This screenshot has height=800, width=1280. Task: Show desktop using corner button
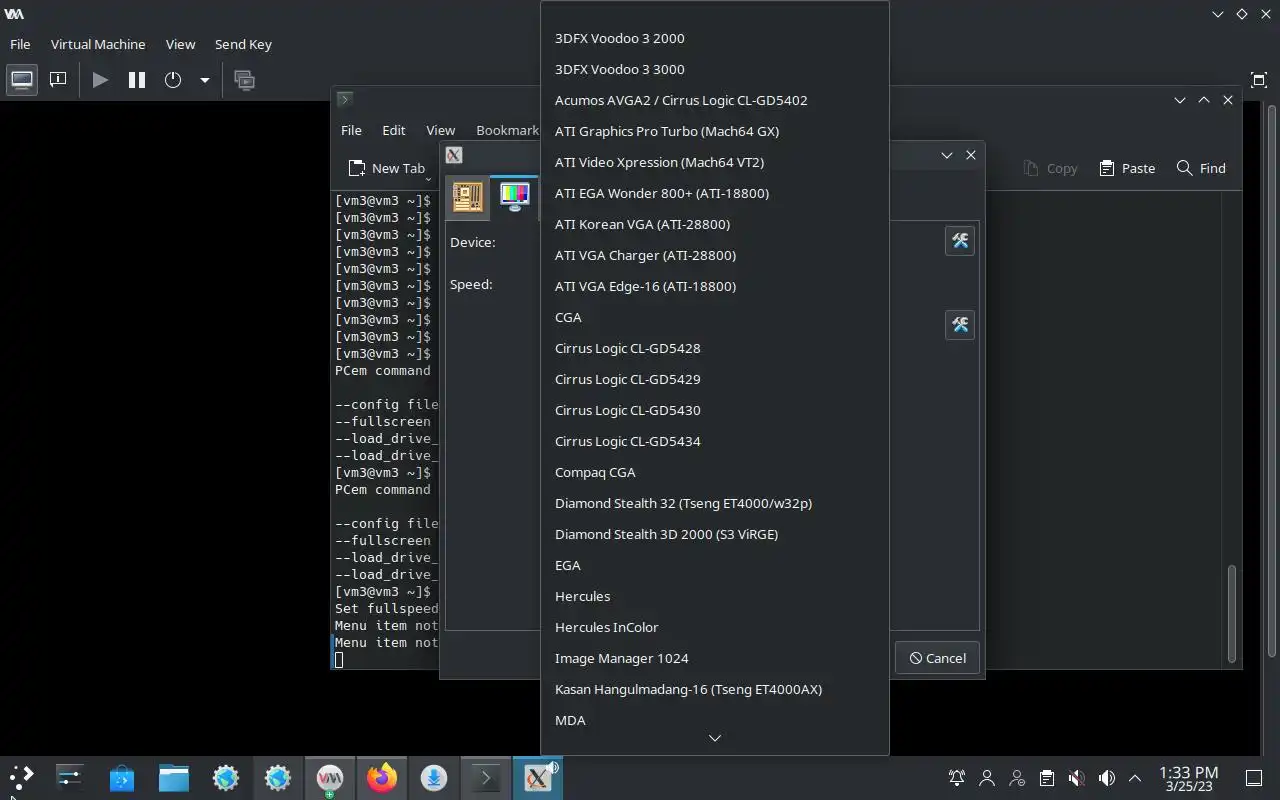[x=1254, y=778]
